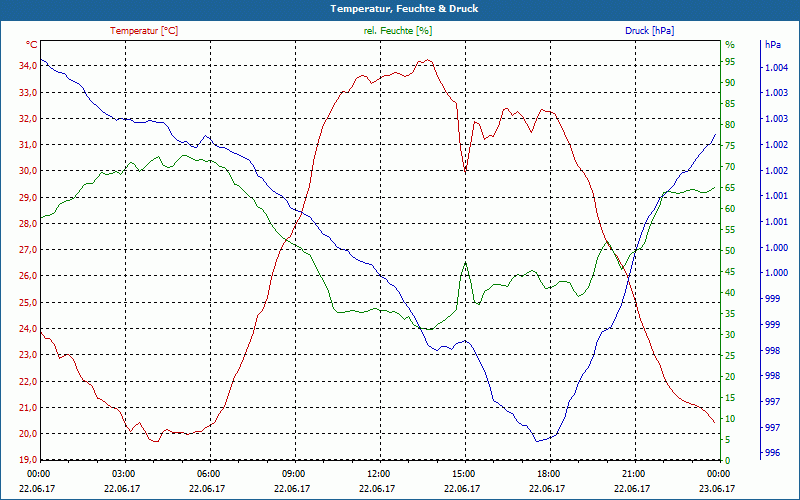
Task: Click humidity axis value '10'
Action: 730,419
